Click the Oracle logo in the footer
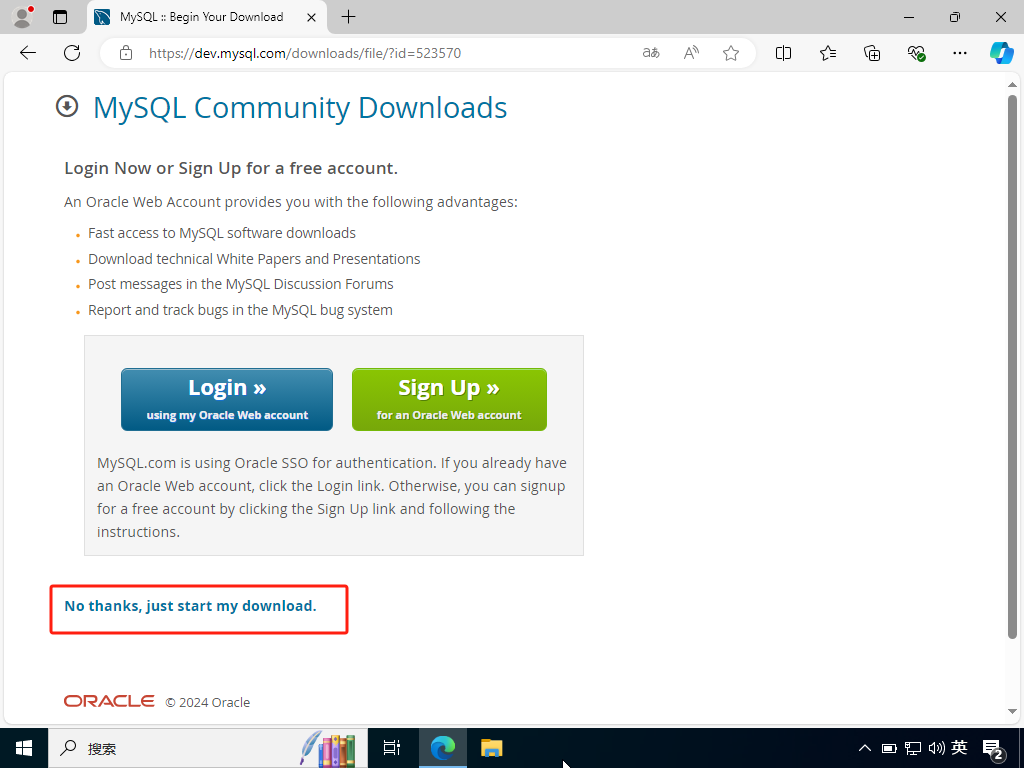The image size is (1024, 768). [109, 701]
